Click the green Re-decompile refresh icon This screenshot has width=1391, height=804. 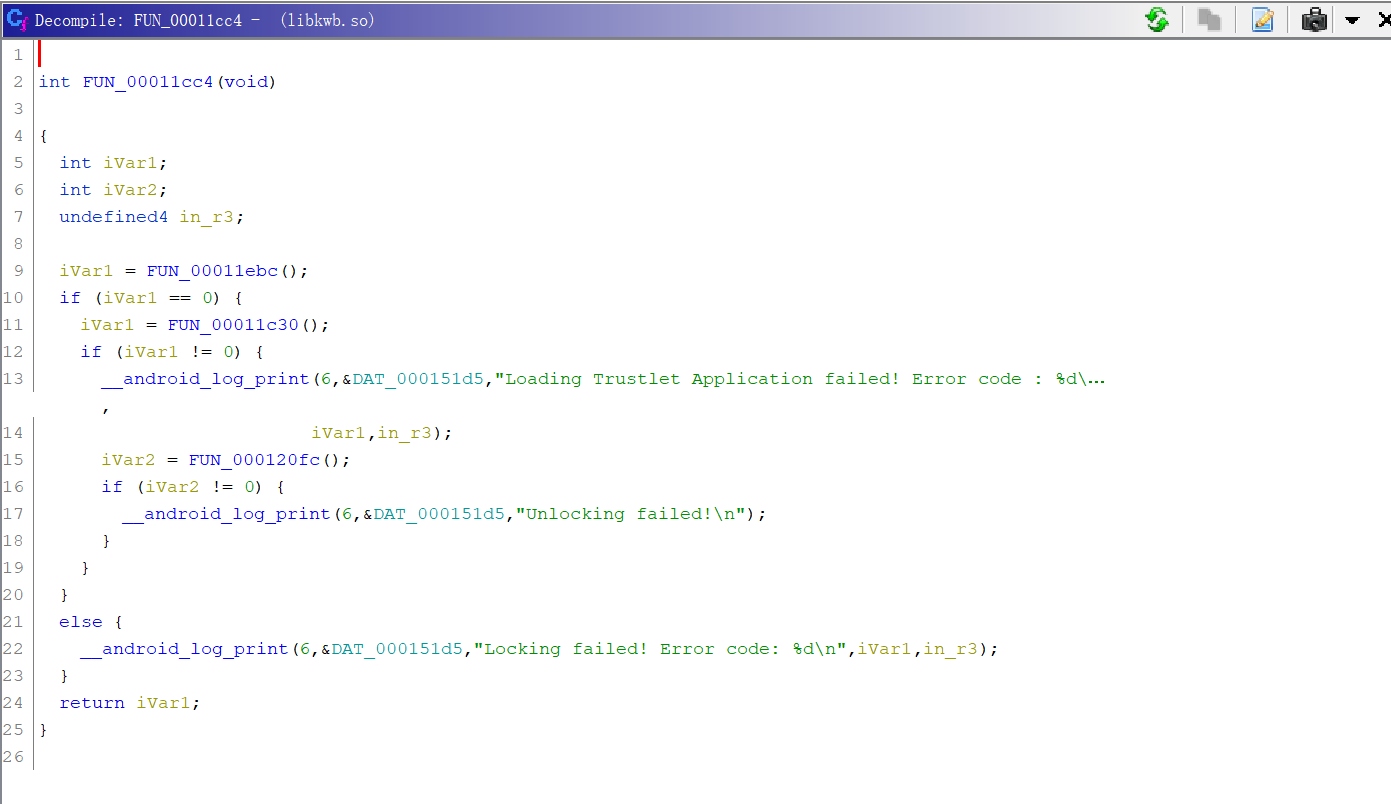1158,20
